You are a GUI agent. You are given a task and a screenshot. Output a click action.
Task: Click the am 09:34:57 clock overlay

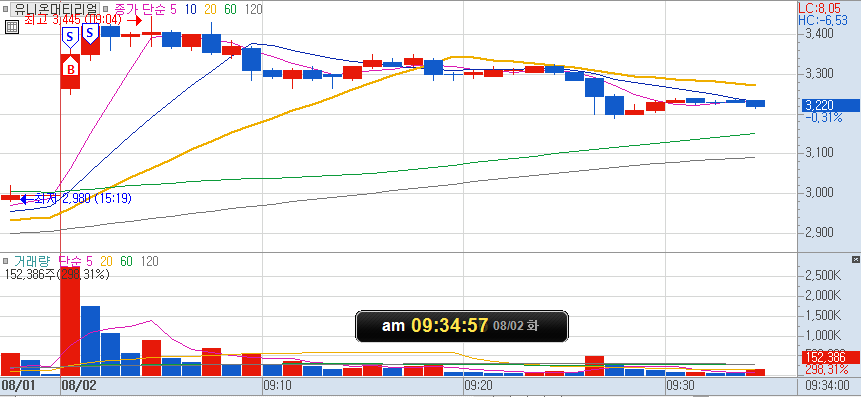coord(462,326)
